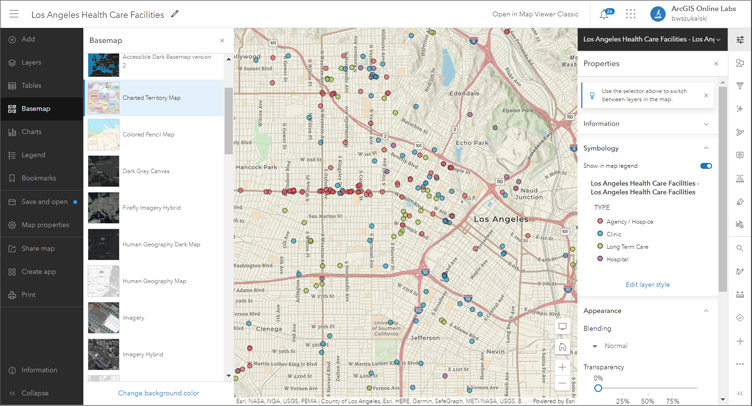Toggle Show in map legend switch
This screenshot has height=406, width=752.
706,166
